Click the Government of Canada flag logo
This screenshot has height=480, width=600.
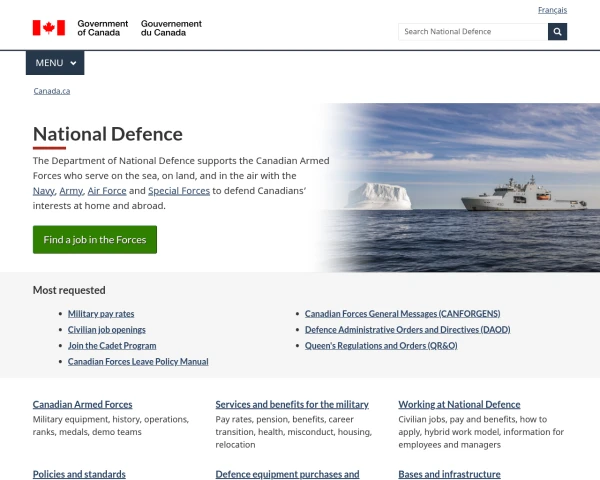pos(49,28)
